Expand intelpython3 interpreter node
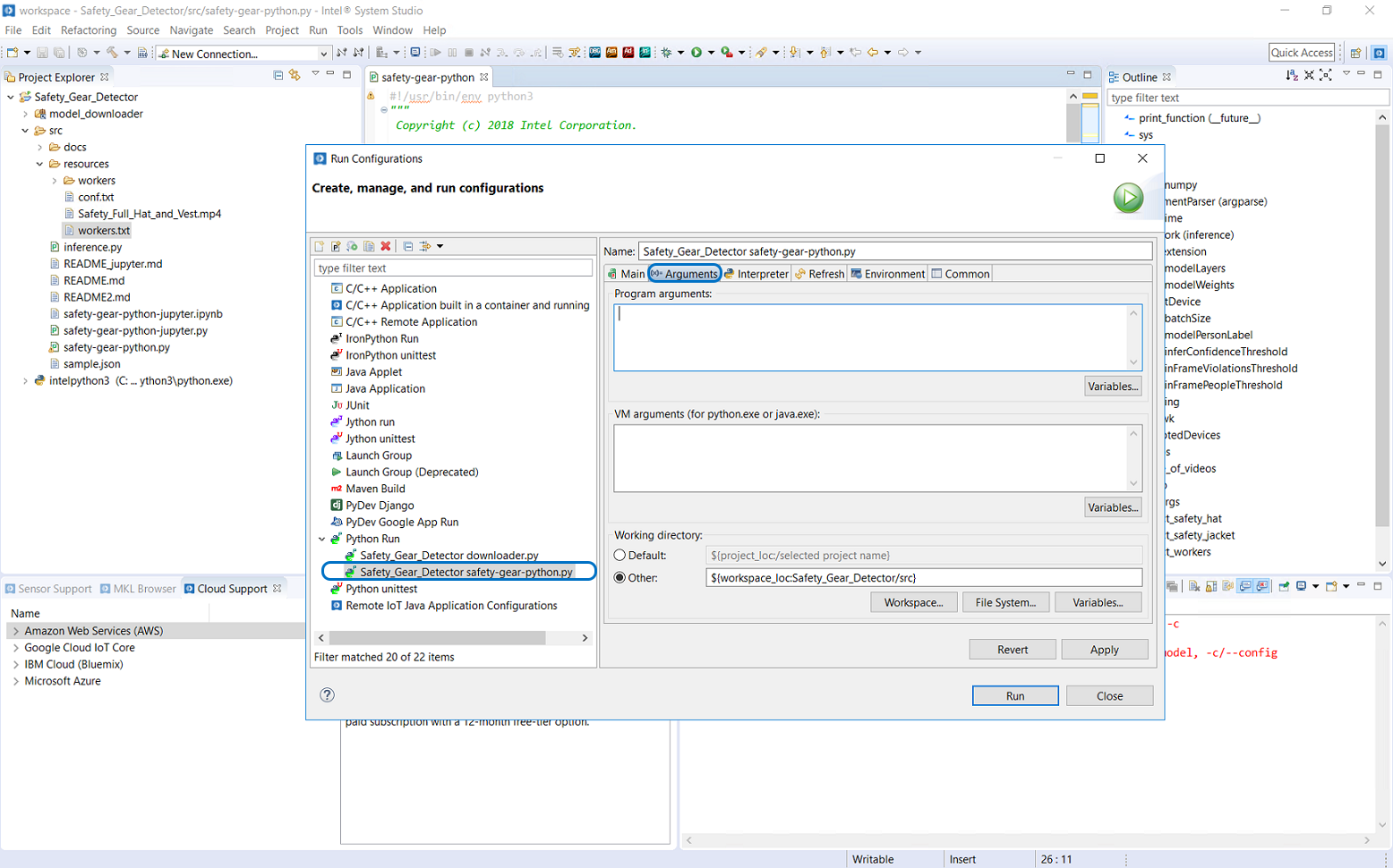Viewport: 1393px width, 868px height. tap(25, 380)
